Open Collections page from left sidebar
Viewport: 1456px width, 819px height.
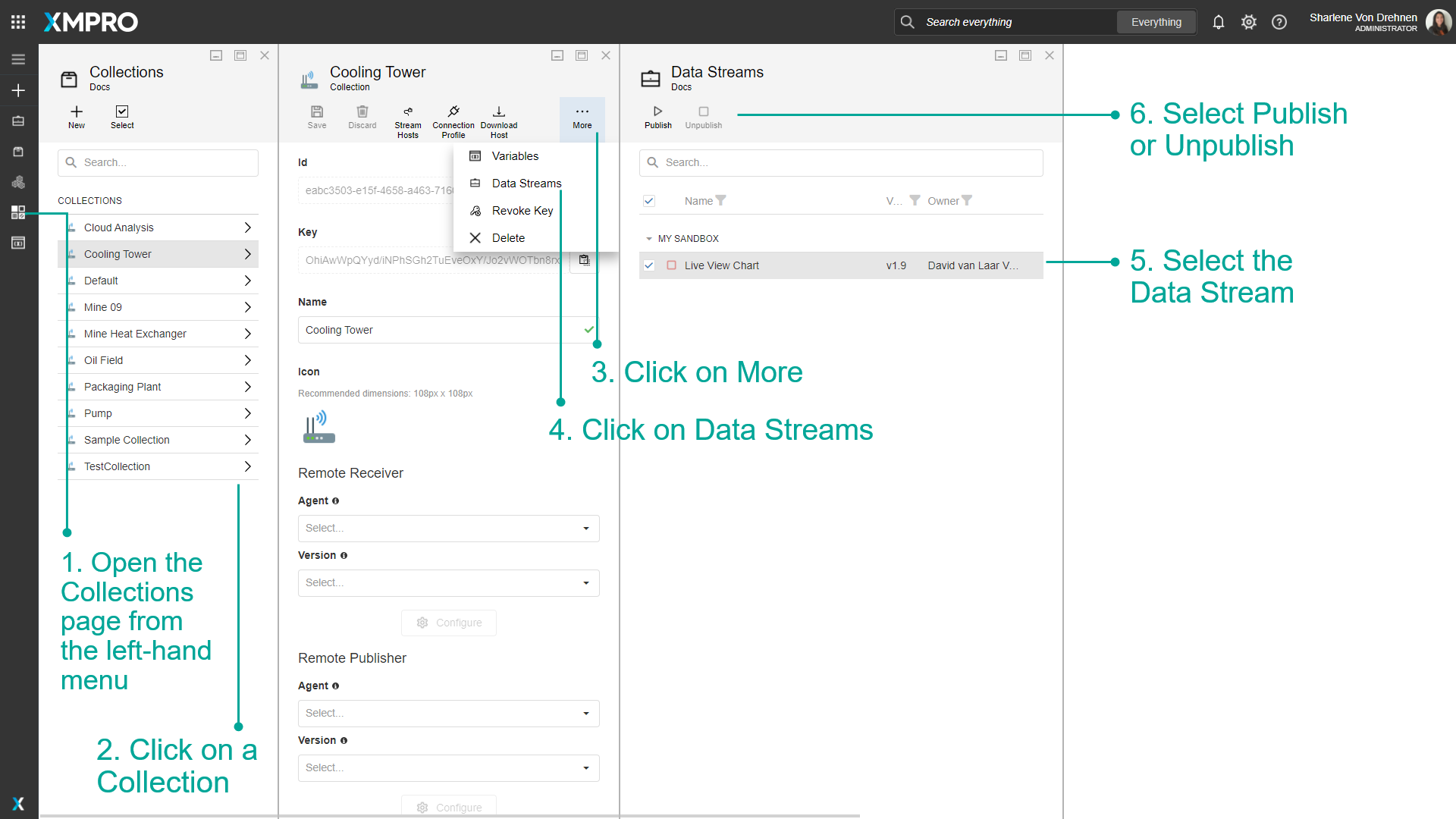[x=18, y=212]
